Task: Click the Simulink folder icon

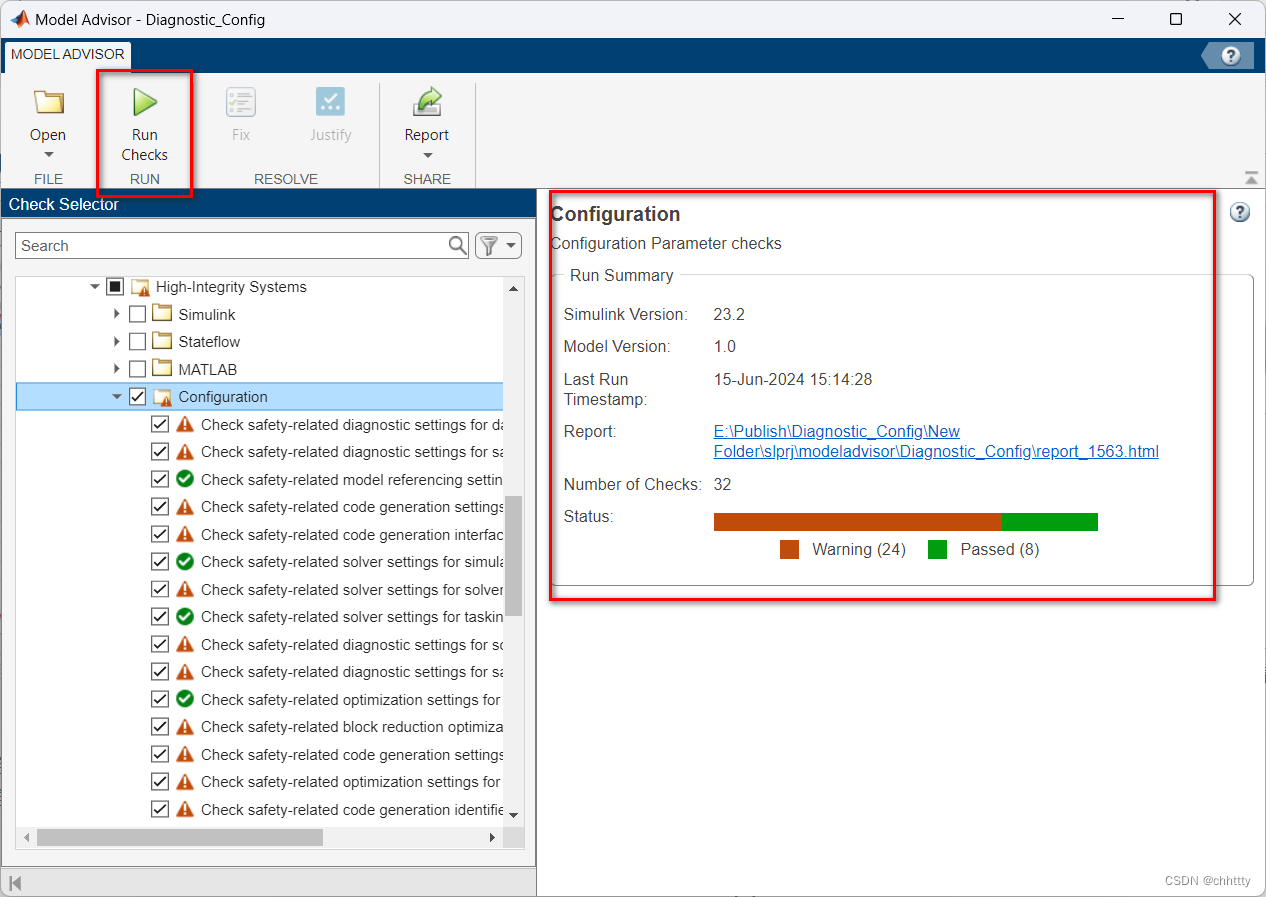Action: [x=162, y=314]
